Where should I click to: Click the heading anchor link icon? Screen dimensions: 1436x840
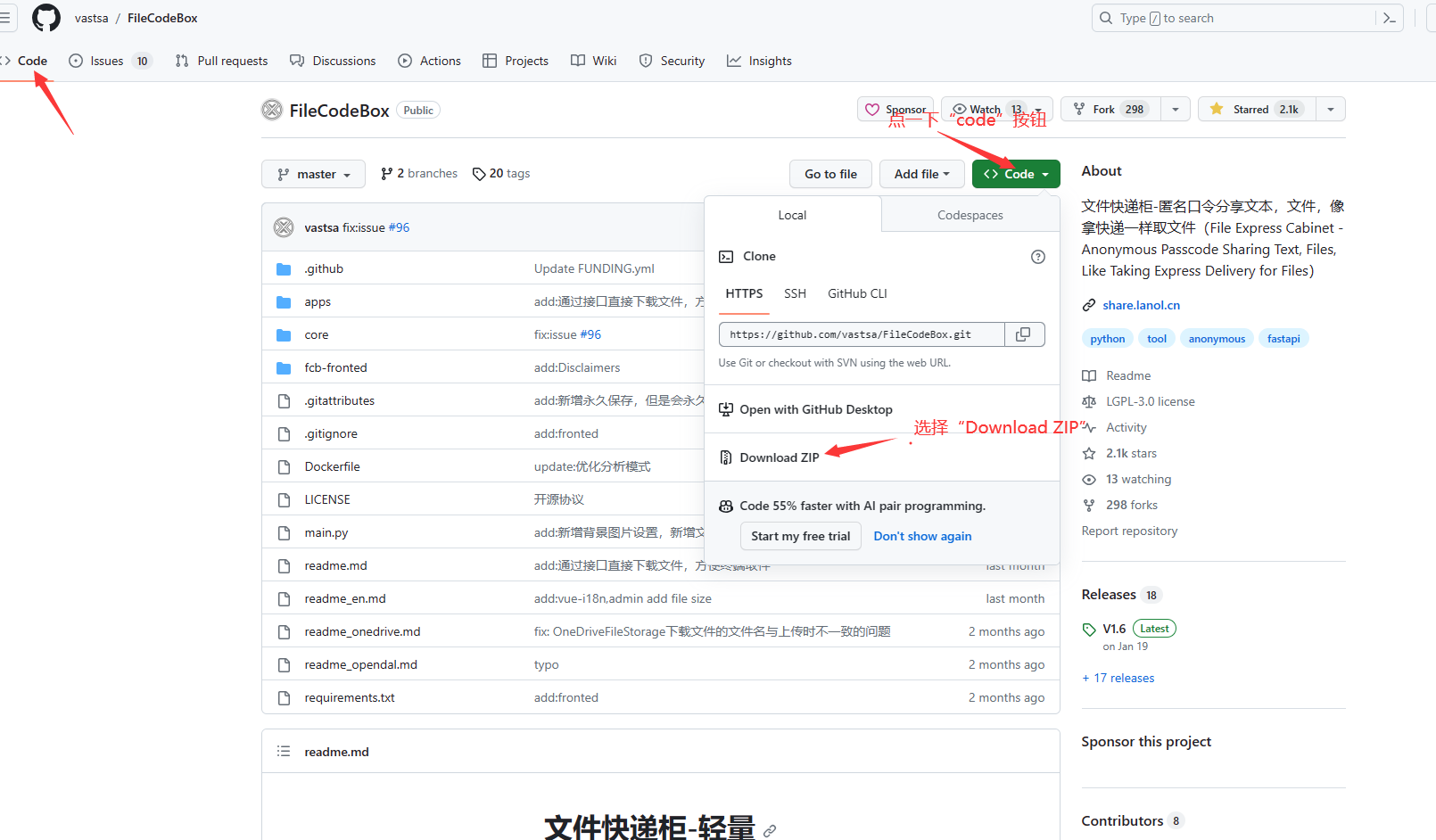pyautogui.click(x=770, y=831)
